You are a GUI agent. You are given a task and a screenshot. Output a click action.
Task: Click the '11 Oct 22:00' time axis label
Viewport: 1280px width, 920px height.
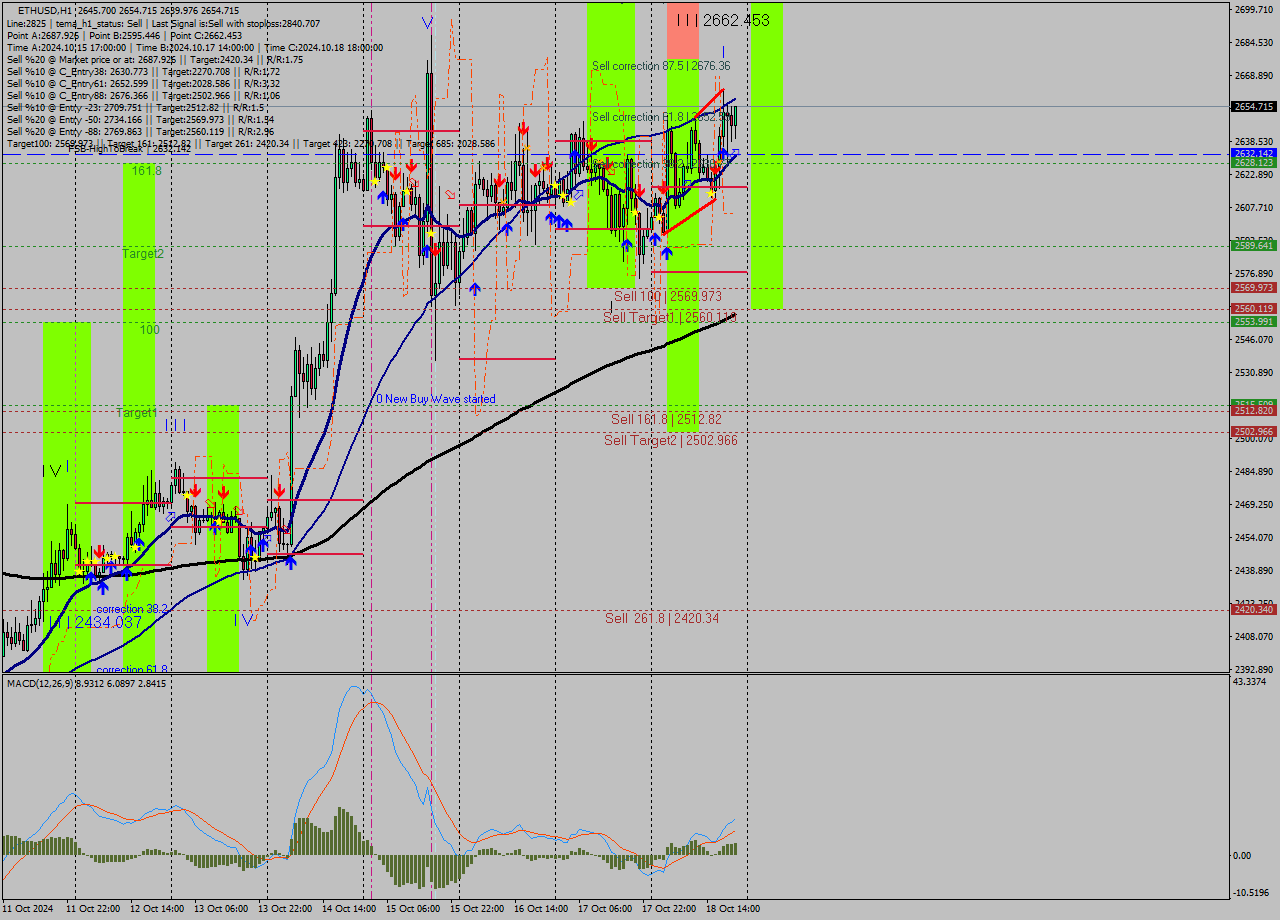(x=94, y=909)
